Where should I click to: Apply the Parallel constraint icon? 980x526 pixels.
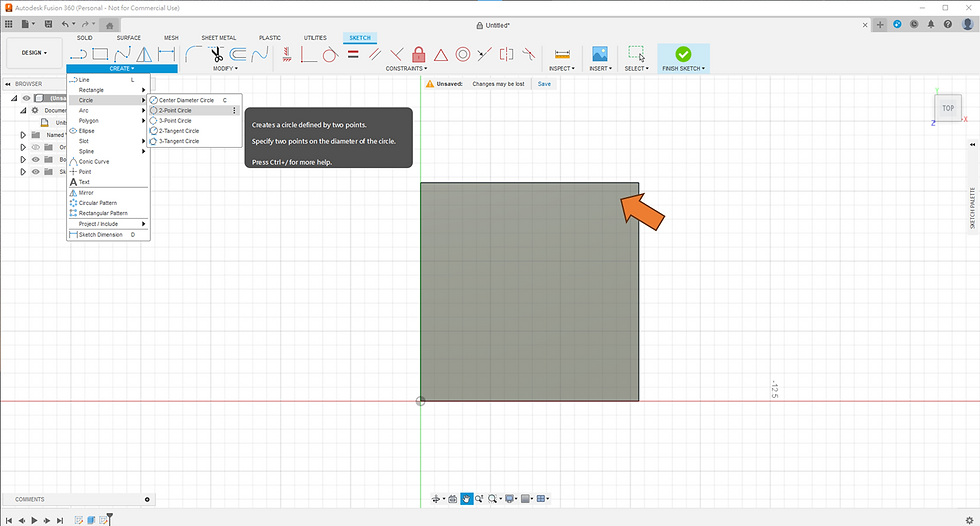375,54
